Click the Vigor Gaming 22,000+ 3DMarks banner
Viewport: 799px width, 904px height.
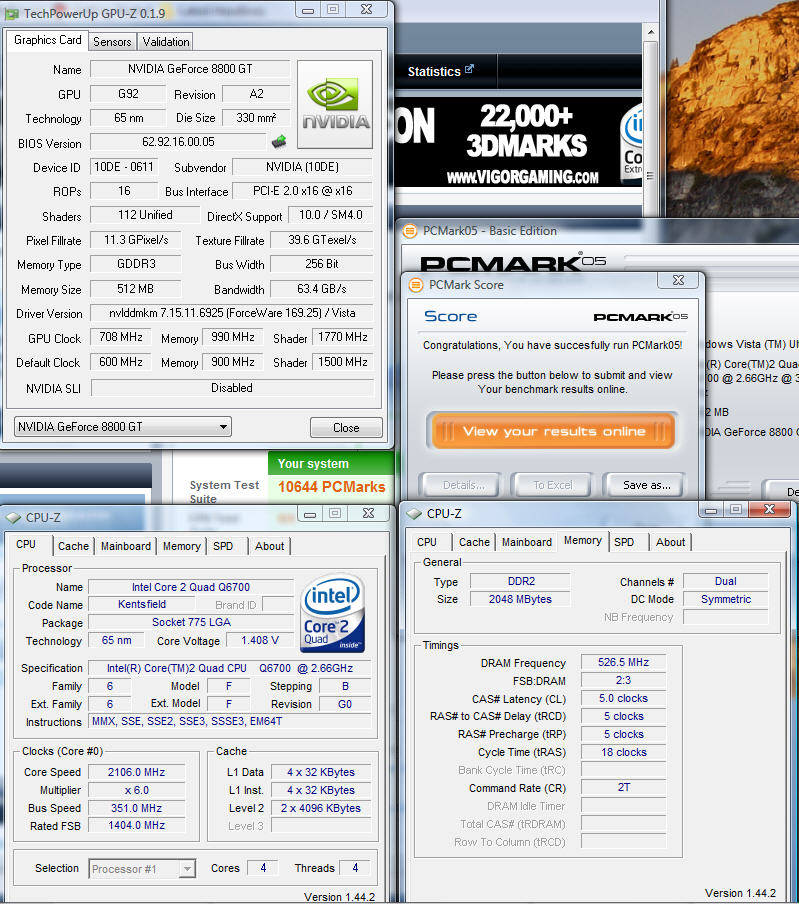coord(519,142)
